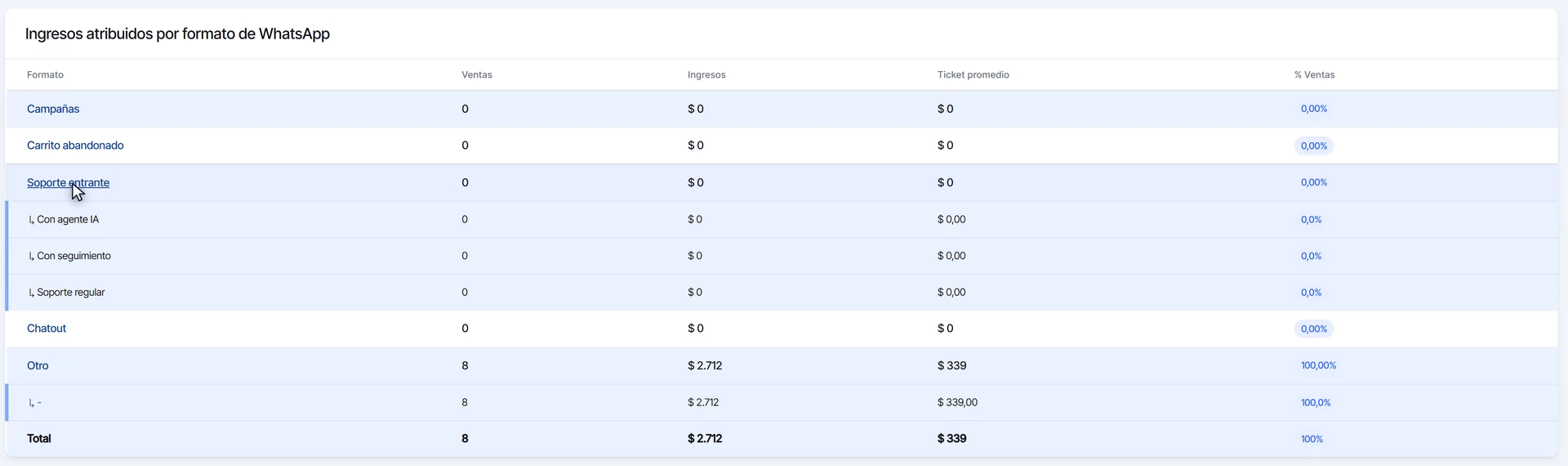Image resolution: width=1568 pixels, height=466 pixels.
Task: Select the Chatout format link
Action: click(47, 329)
